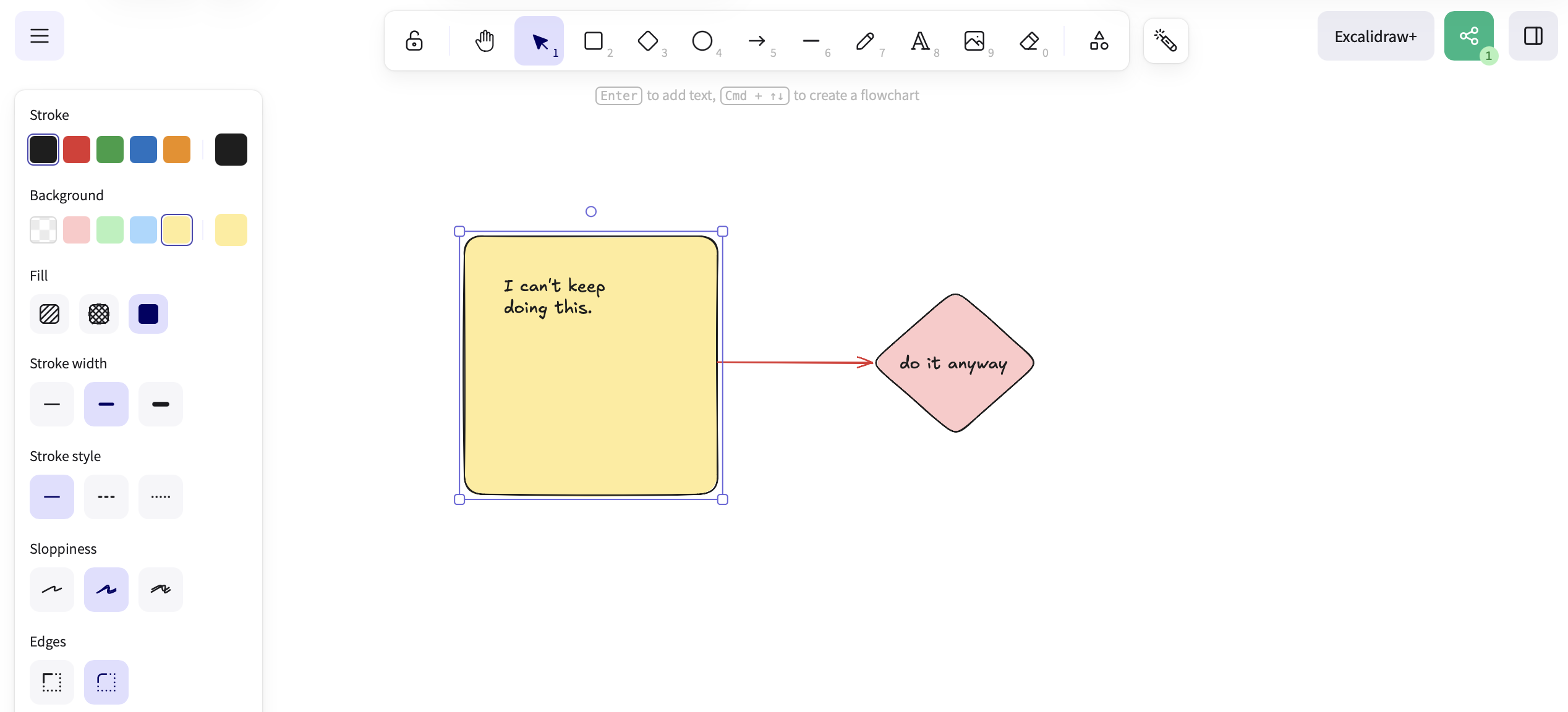
Task: Select the Selection arrow tool
Action: pyautogui.click(x=539, y=41)
